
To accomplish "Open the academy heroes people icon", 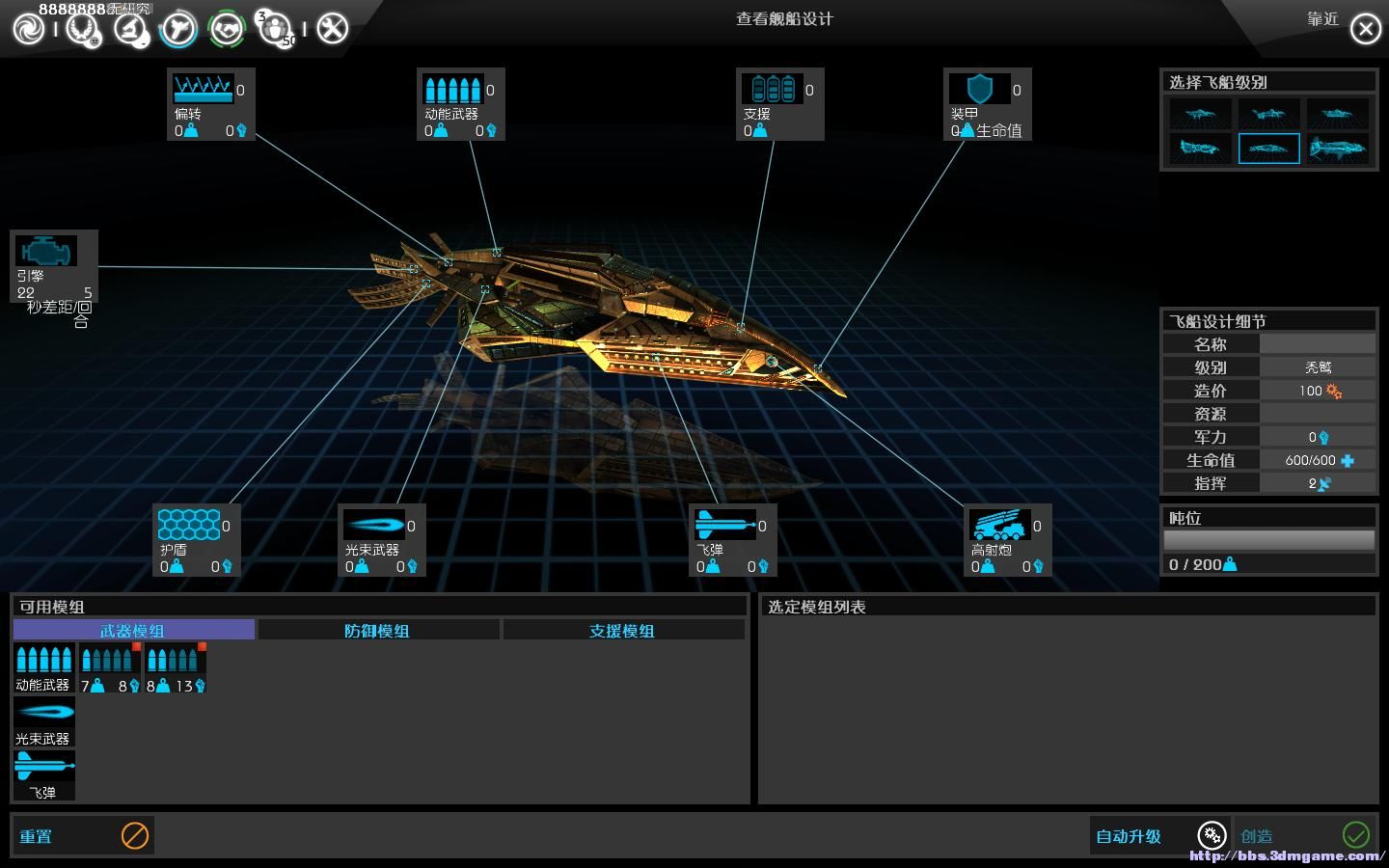I will tap(275, 29).
